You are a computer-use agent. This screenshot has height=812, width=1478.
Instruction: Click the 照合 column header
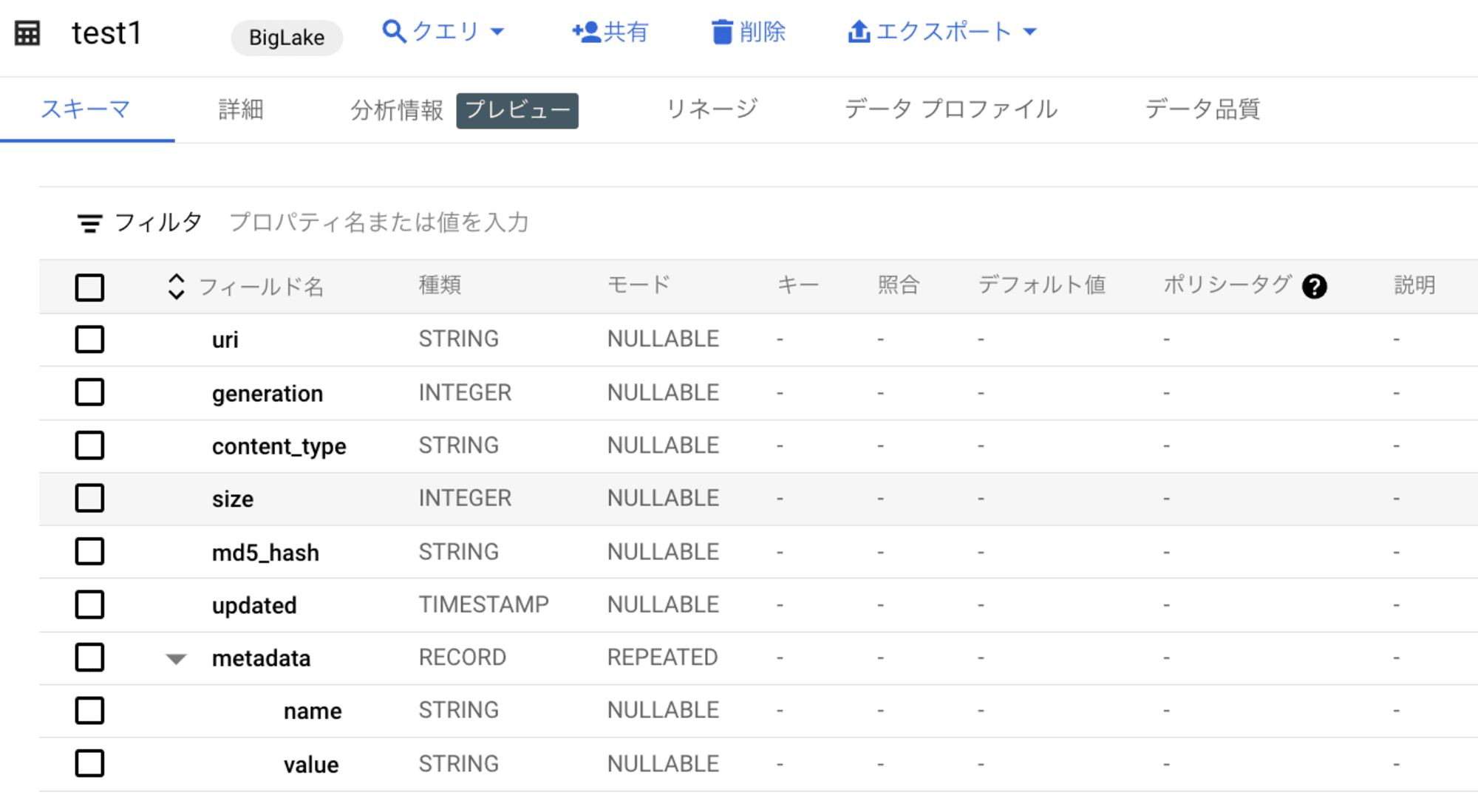tap(899, 285)
